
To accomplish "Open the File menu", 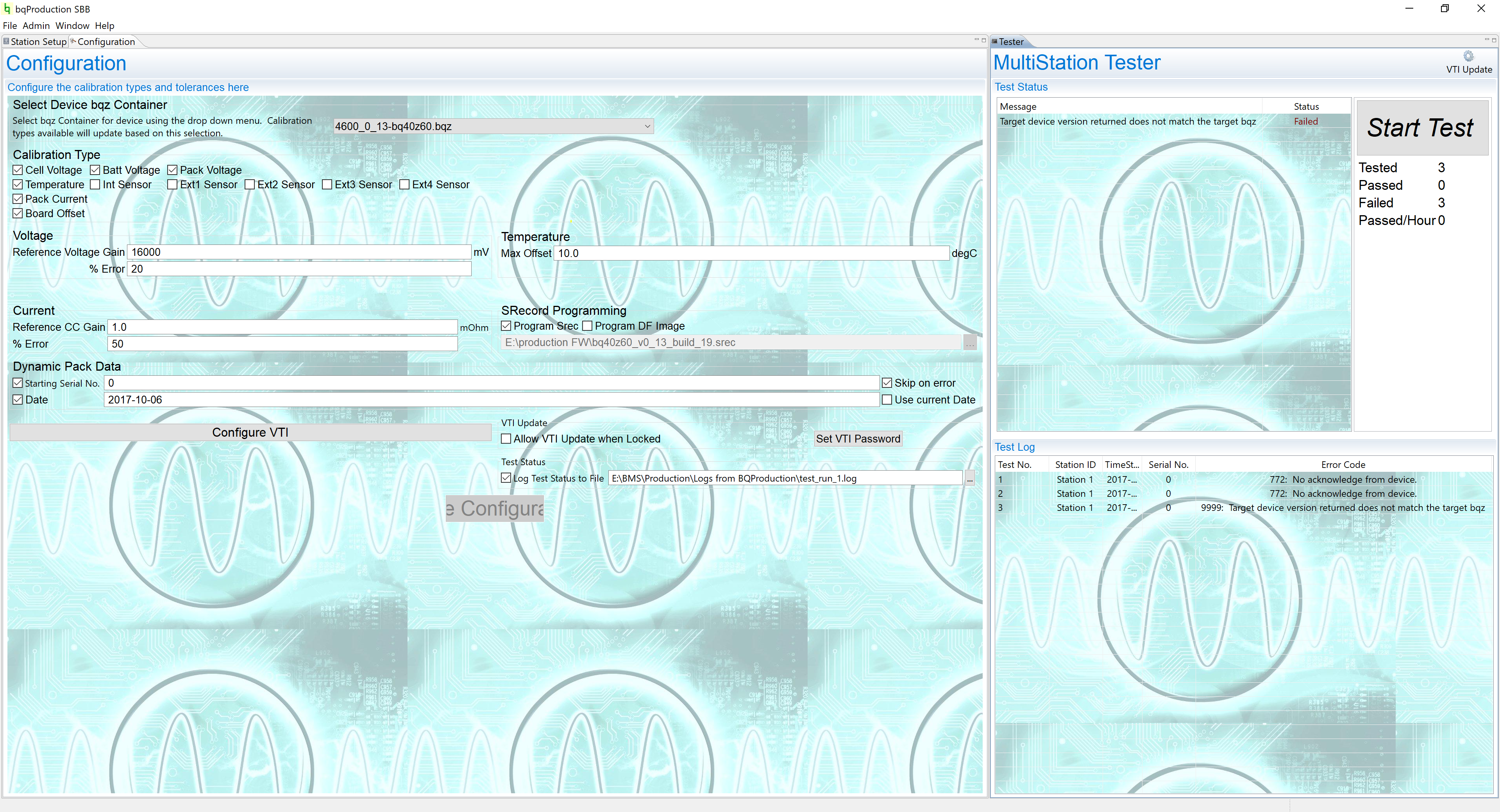I will (x=10, y=26).
